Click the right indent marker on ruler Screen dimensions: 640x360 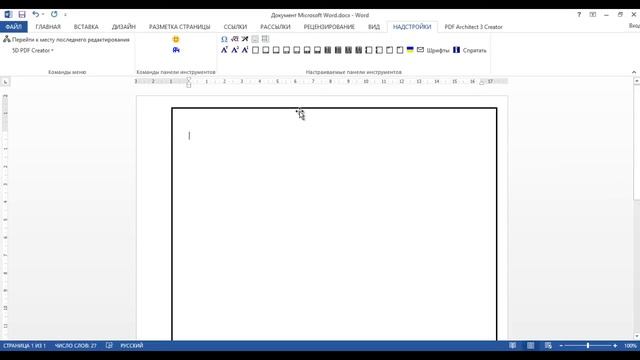(482, 83)
